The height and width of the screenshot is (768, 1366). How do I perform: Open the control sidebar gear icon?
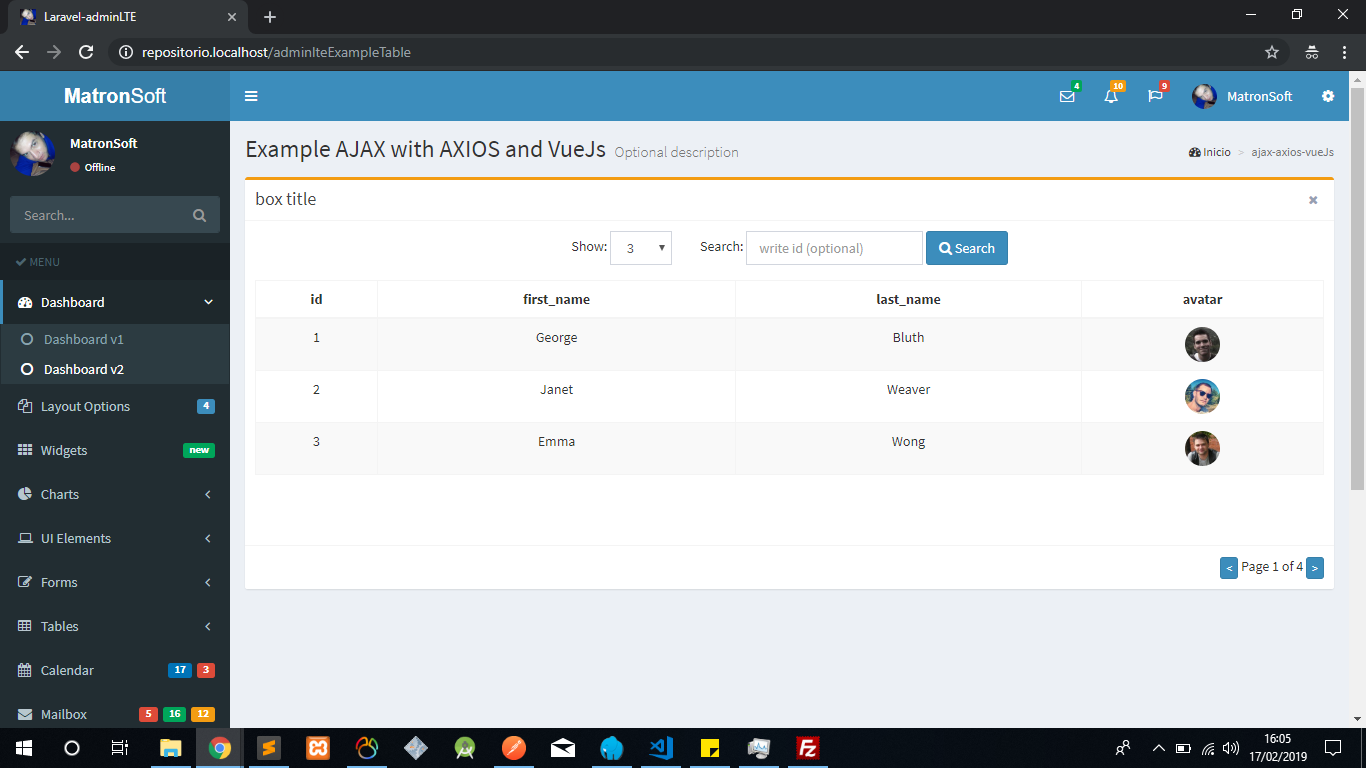[1328, 96]
